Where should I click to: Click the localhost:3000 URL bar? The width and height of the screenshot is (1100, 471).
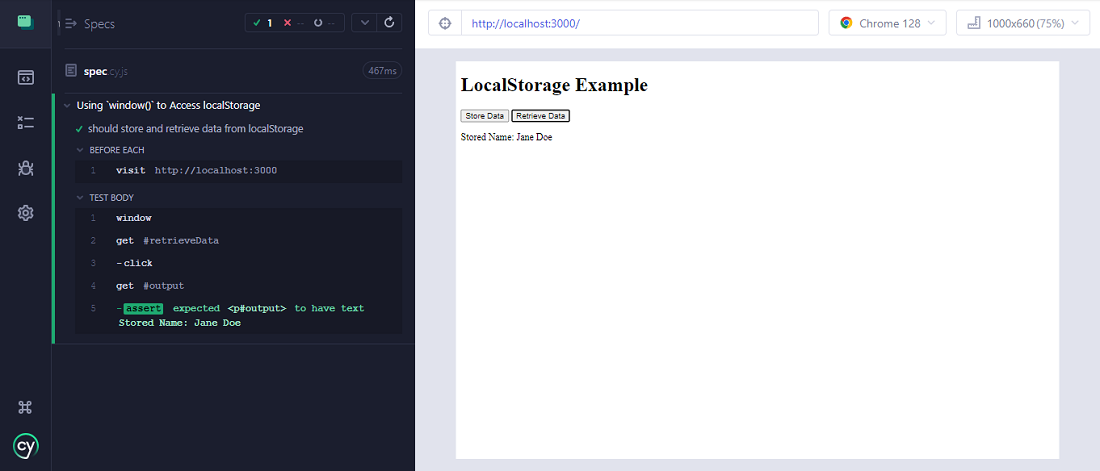click(x=640, y=23)
